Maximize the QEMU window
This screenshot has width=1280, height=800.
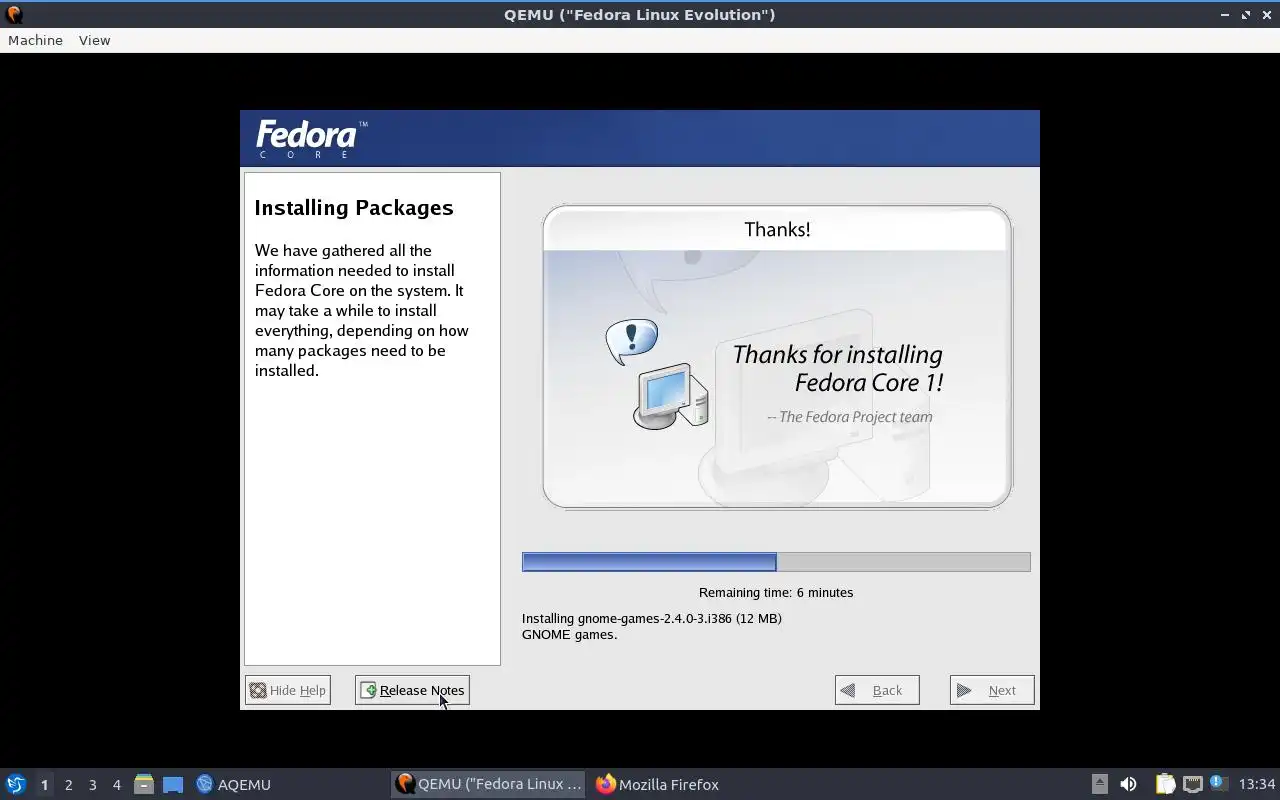(1246, 15)
